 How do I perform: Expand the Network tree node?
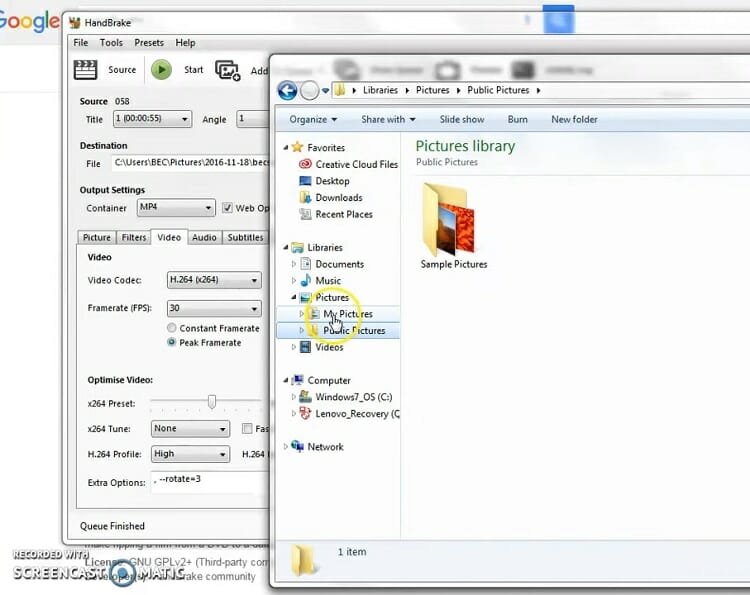point(286,447)
